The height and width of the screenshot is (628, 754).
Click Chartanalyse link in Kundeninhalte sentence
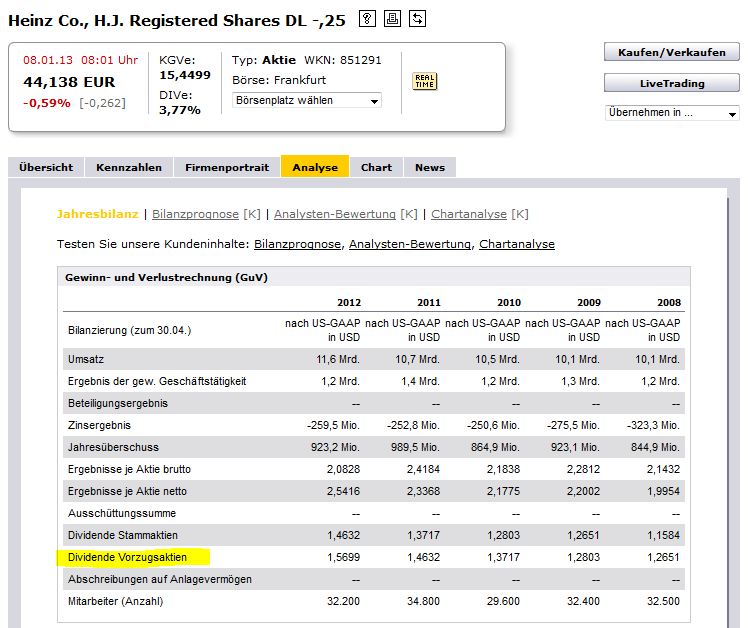coord(516,244)
